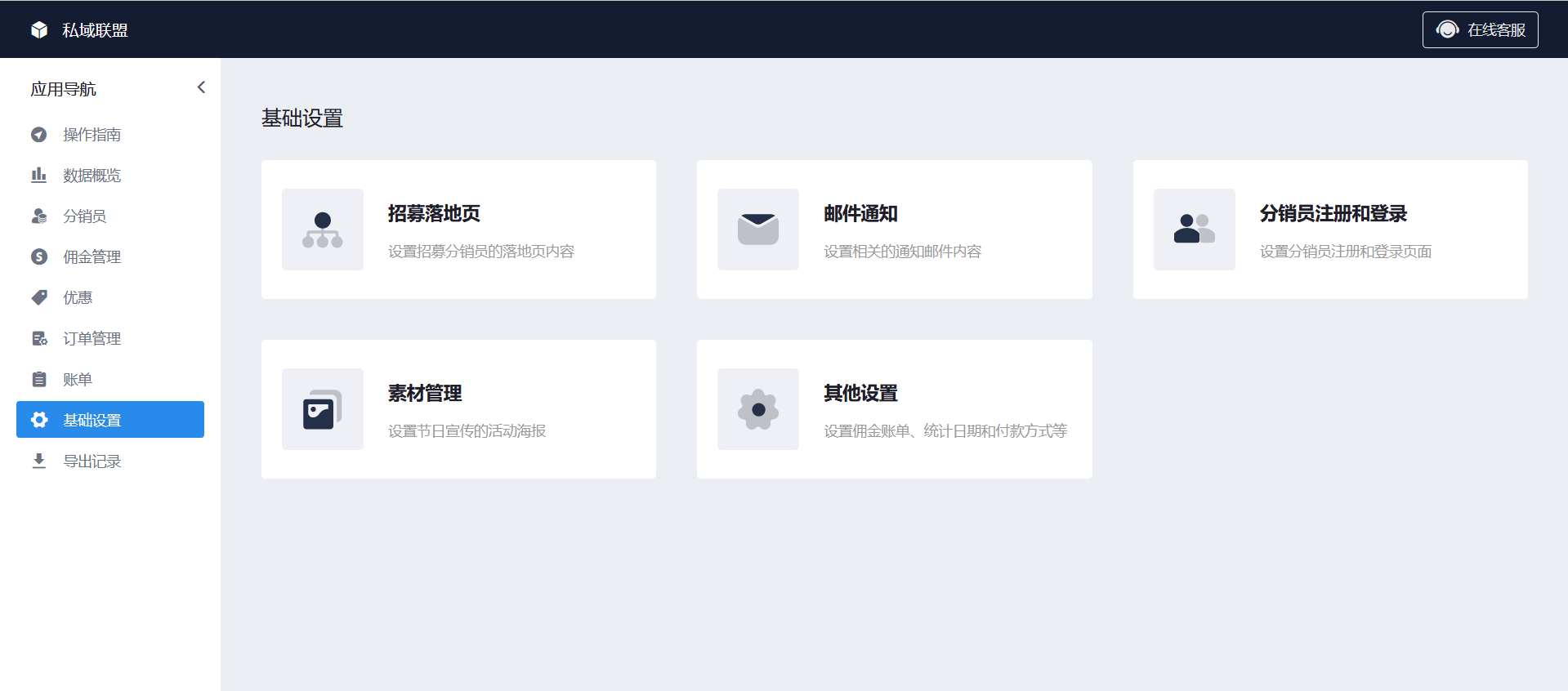Click the download icon beside 导出记录

38,461
